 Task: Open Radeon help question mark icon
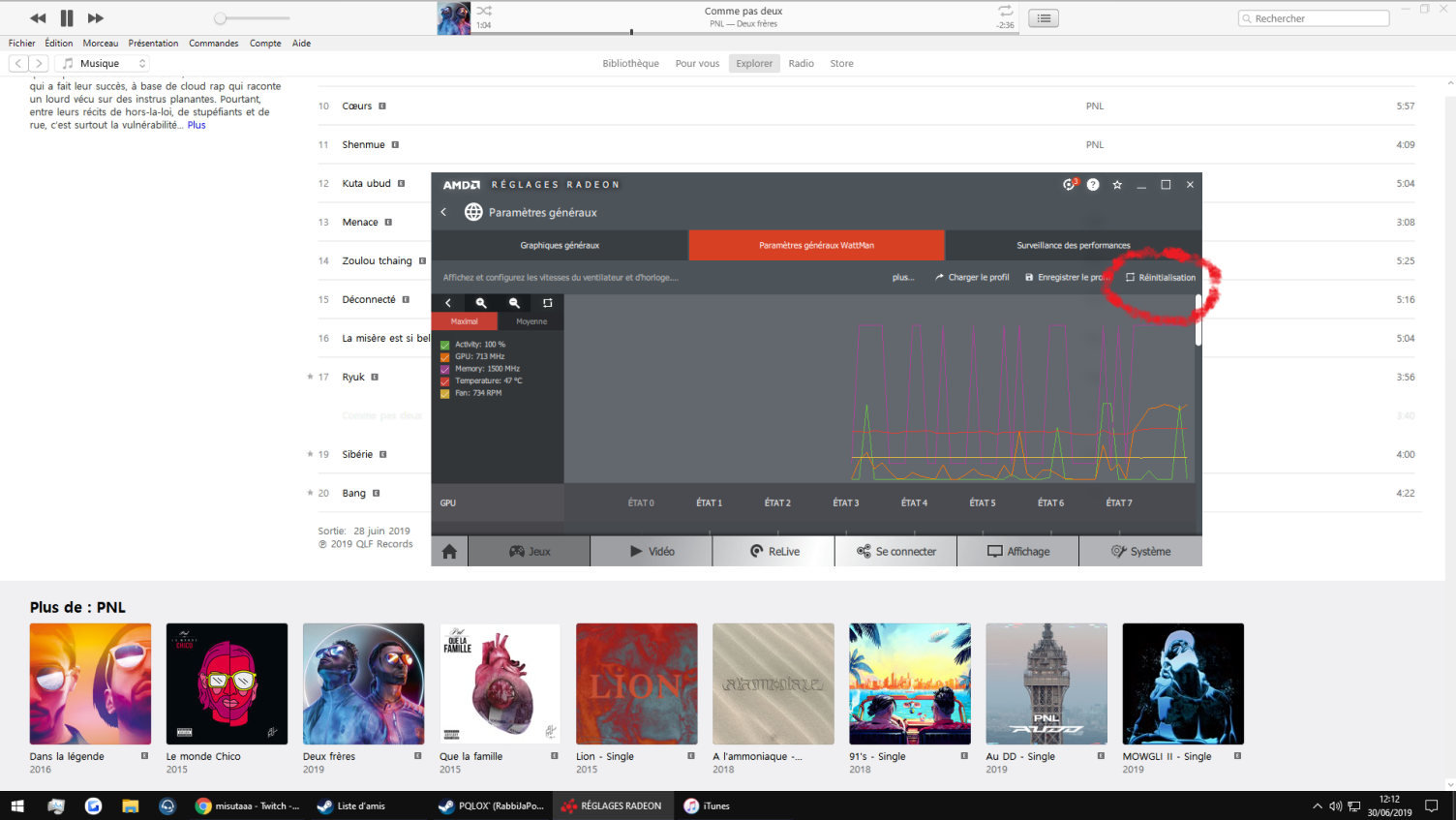pos(1093,185)
